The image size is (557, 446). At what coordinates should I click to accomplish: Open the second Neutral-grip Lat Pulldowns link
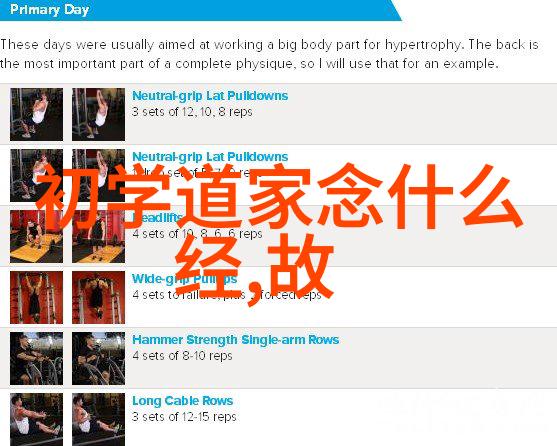(x=210, y=157)
